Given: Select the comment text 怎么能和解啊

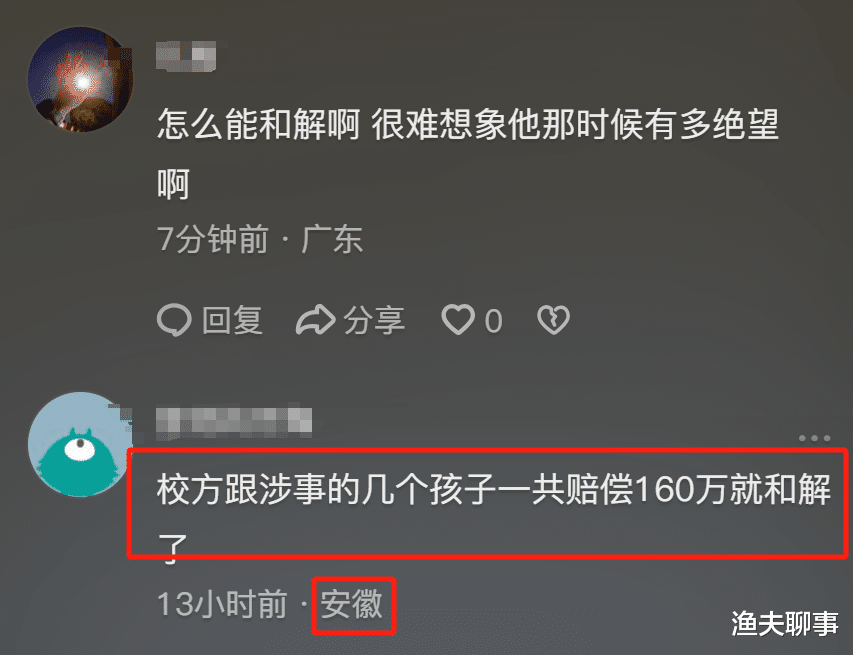Looking at the screenshot, I should [x=258, y=124].
